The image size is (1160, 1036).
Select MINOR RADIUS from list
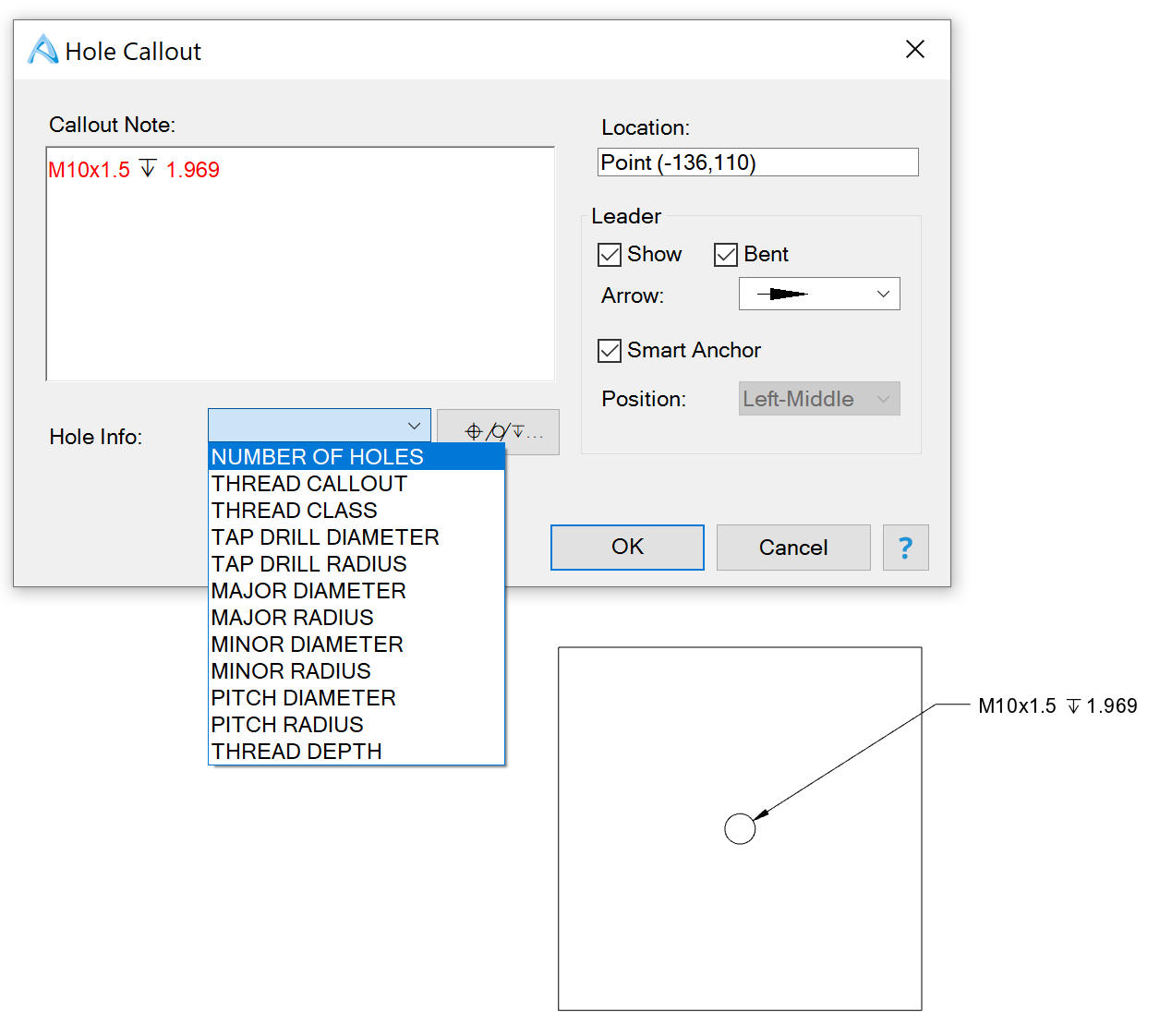(356, 671)
